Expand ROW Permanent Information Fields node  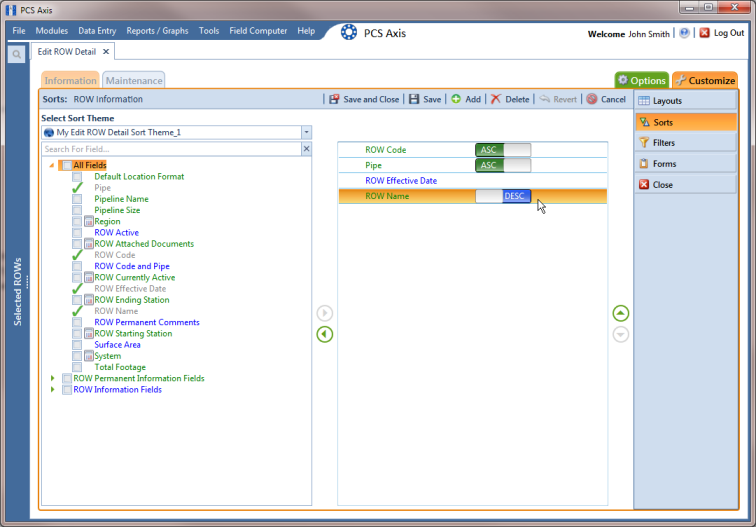click(53, 378)
